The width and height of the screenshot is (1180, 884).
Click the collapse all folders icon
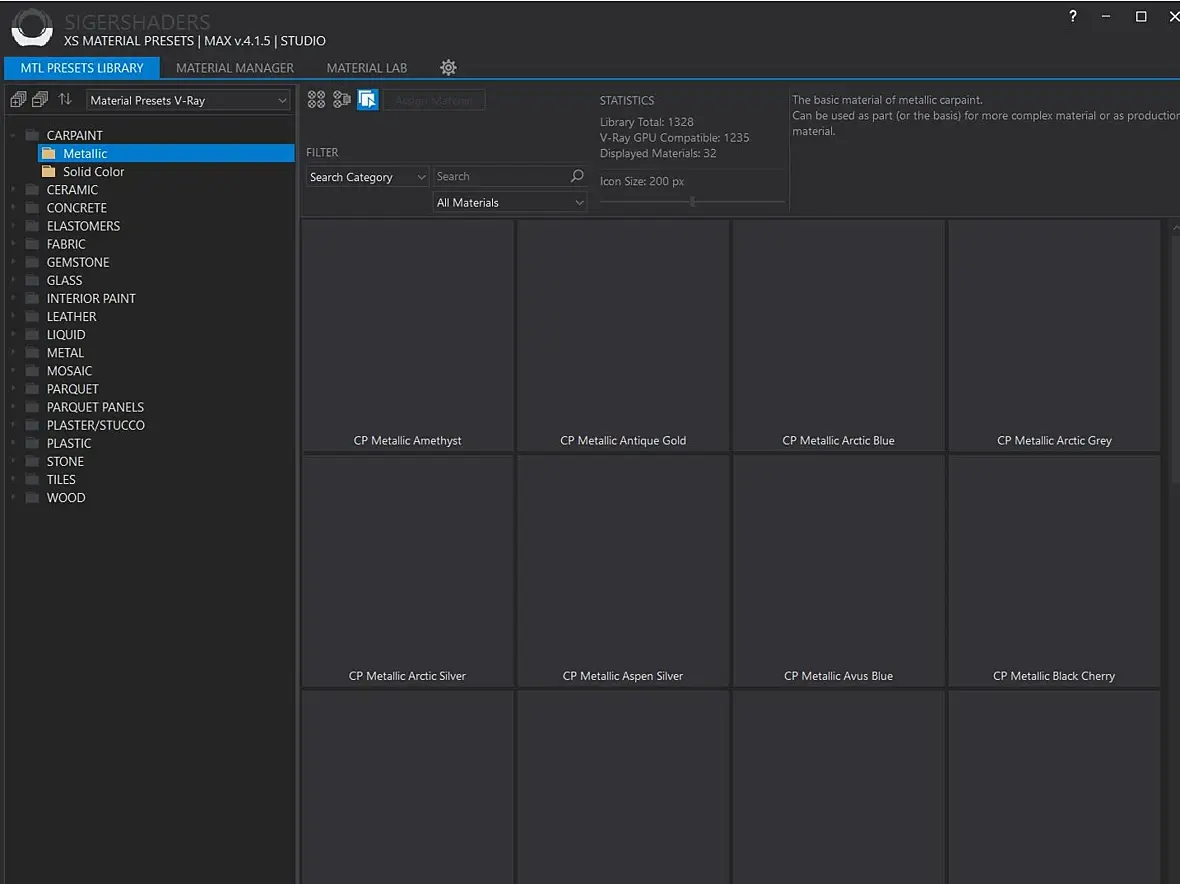(x=40, y=100)
